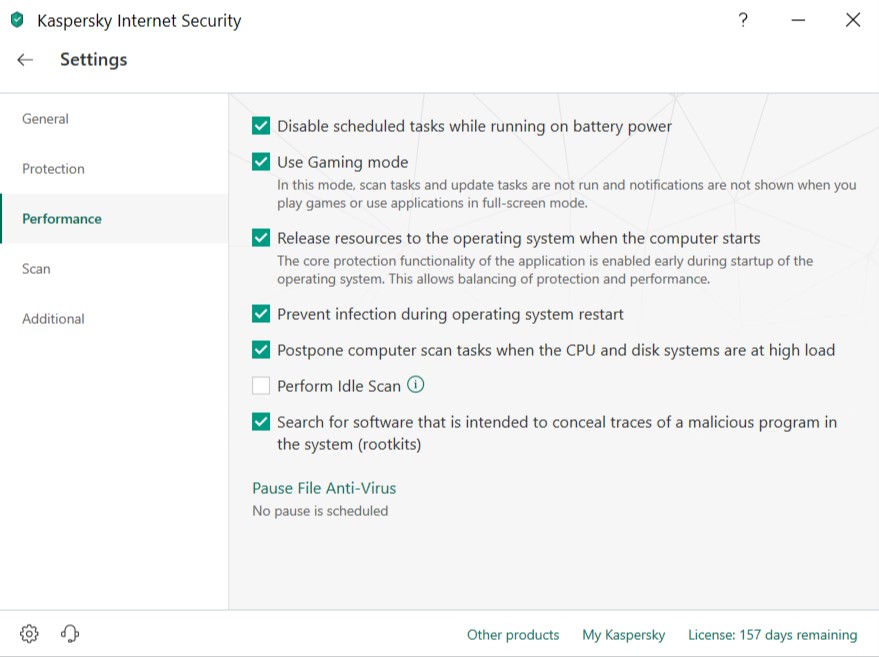Click the My Kaspersky link
The image size is (879, 657).
(x=623, y=635)
